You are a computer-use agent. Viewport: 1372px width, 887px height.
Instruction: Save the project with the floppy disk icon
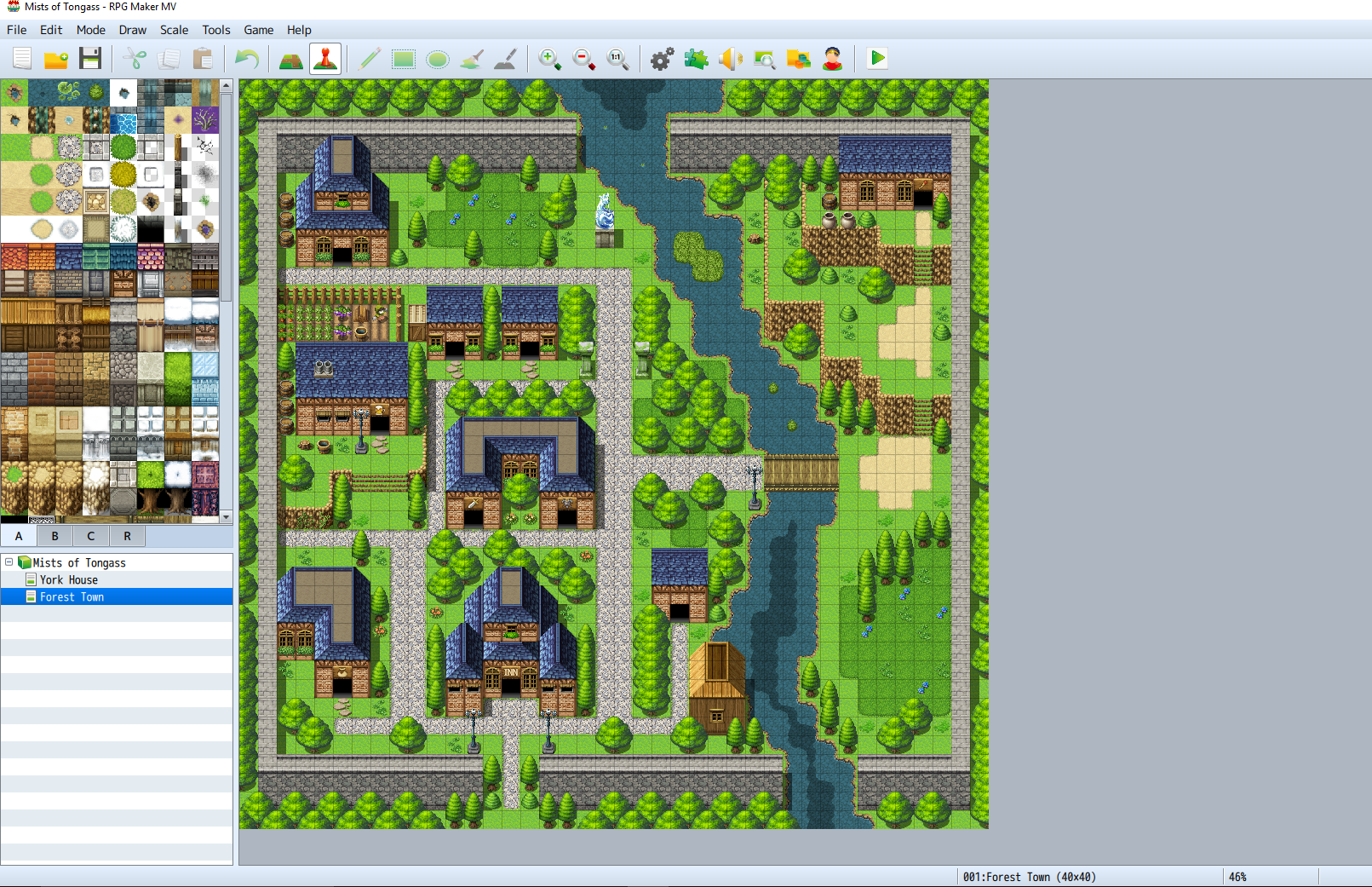(x=90, y=59)
